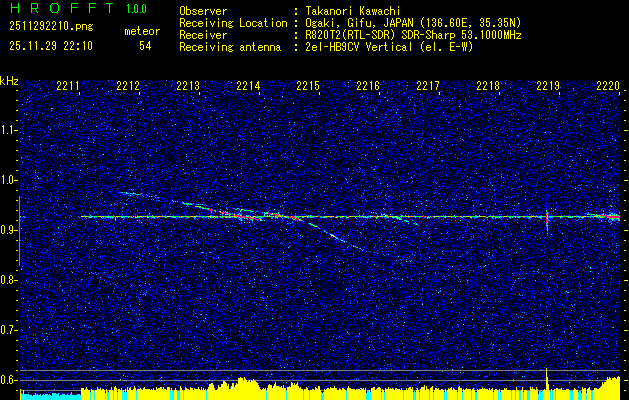Click the 1.0 frequency axis label
This screenshot has height=400, width=629.
click(x=7, y=180)
